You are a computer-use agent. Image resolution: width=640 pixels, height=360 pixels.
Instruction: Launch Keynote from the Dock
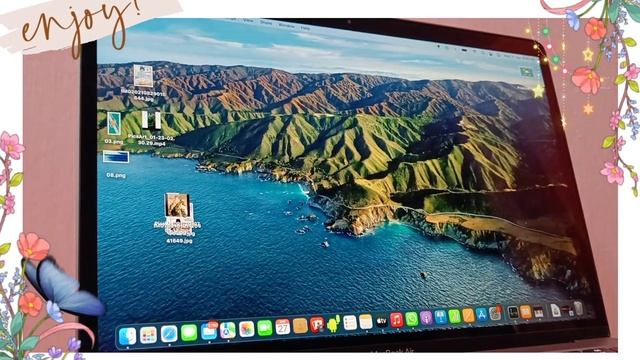pyautogui.click(x=440, y=317)
